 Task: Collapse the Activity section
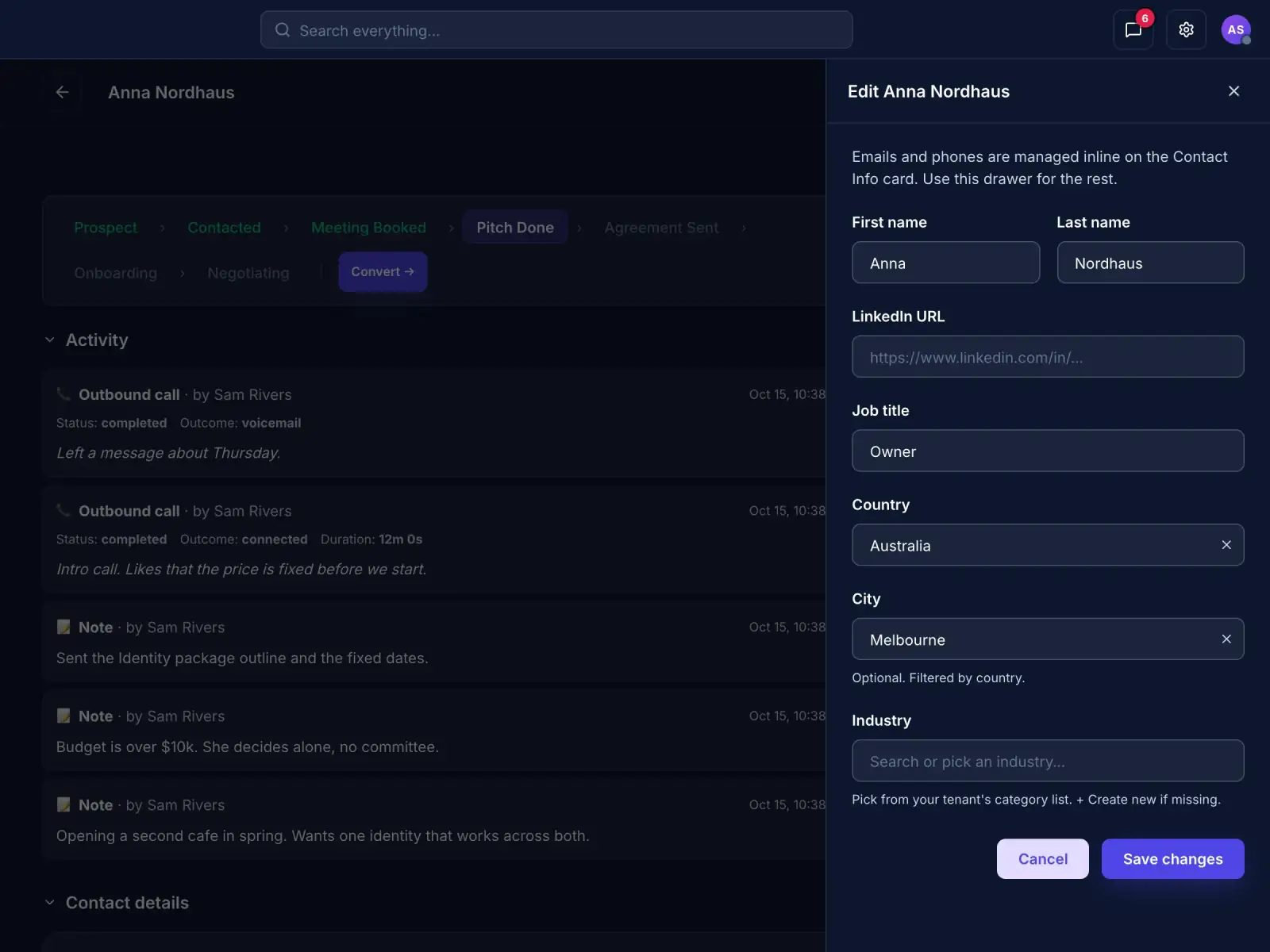coord(50,340)
